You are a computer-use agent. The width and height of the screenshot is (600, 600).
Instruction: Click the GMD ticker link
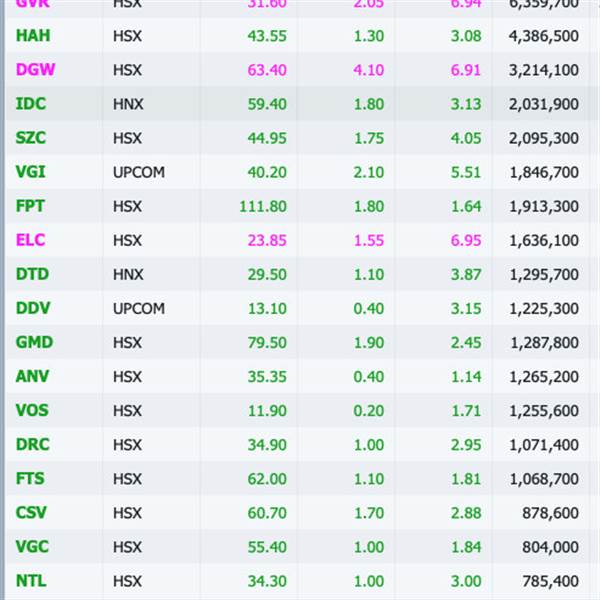(34, 342)
